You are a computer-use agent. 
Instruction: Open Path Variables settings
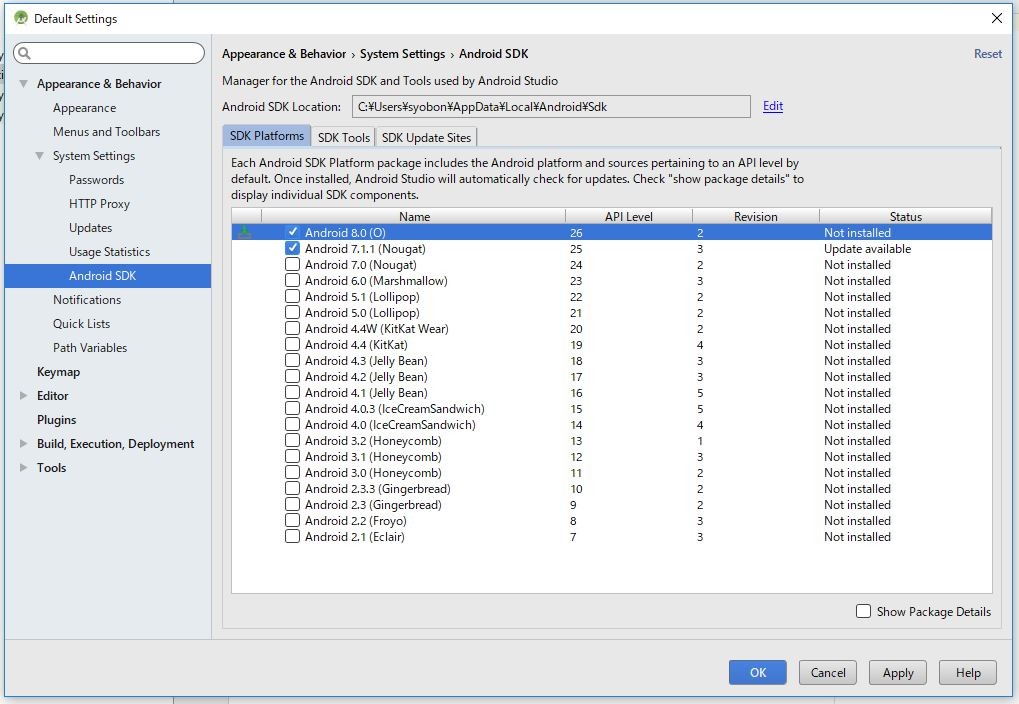pos(90,348)
